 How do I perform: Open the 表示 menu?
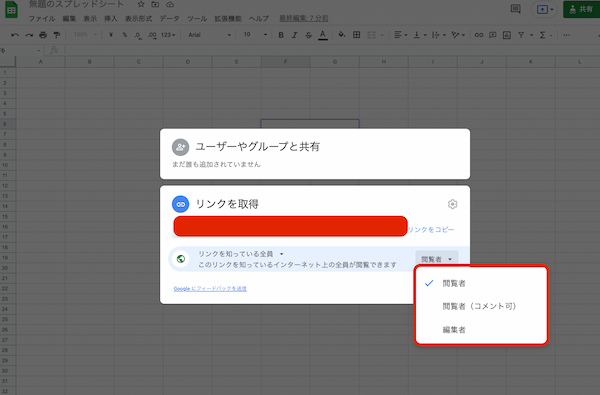[90, 18]
